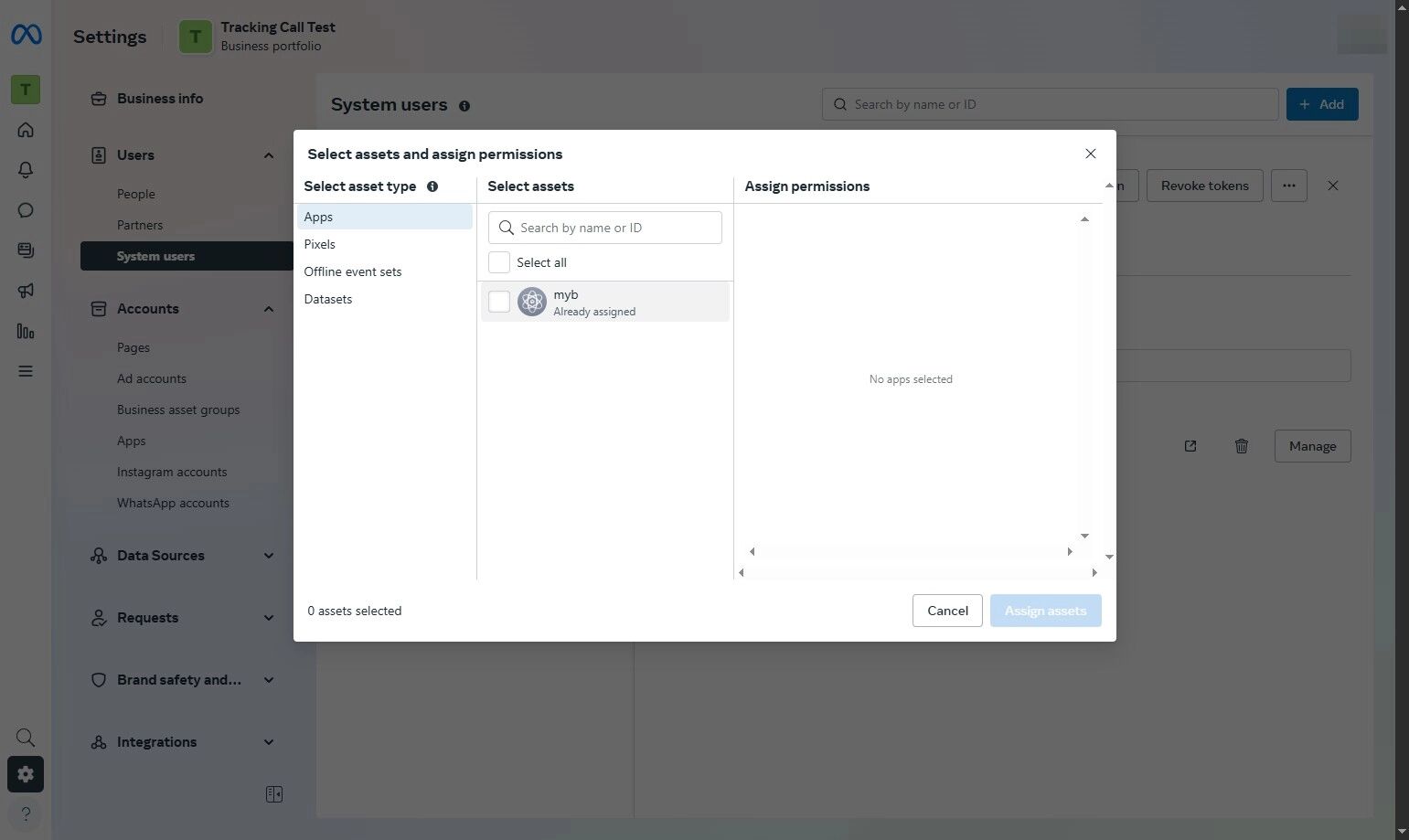Image resolution: width=1409 pixels, height=840 pixels.
Task: Tick the myb app checkbox
Action: pyautogui.click(x=499, y=302)
